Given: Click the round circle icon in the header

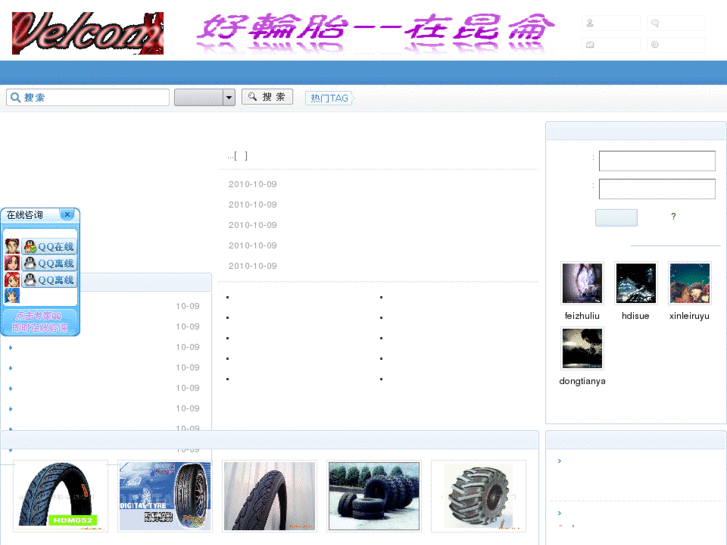Looking at the screenshot, I should coord(655,45).
